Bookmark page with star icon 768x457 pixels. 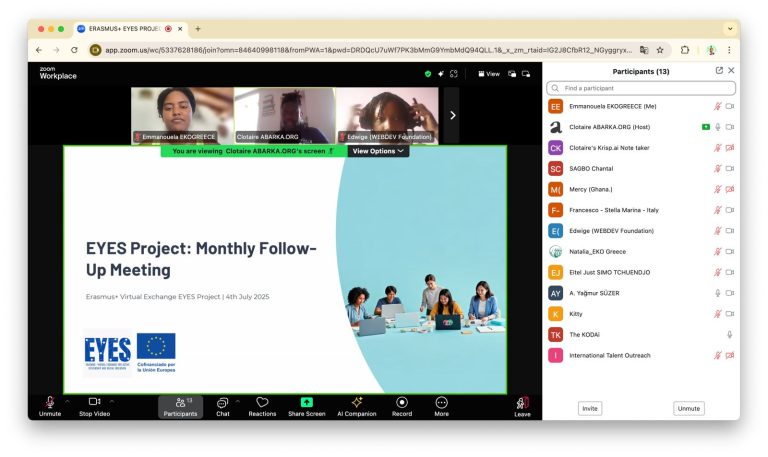660,50
